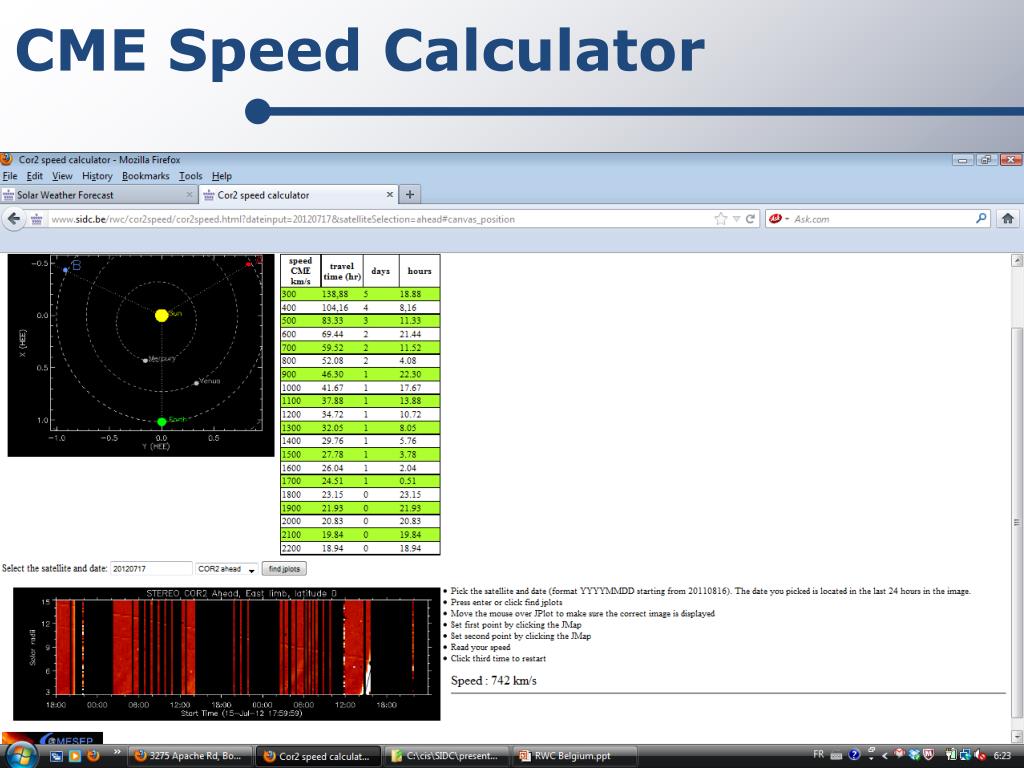Open the Ask.com search engine dropdown
The height and width of the screenshot is (768, 1024).
click(x=778, y=219)
